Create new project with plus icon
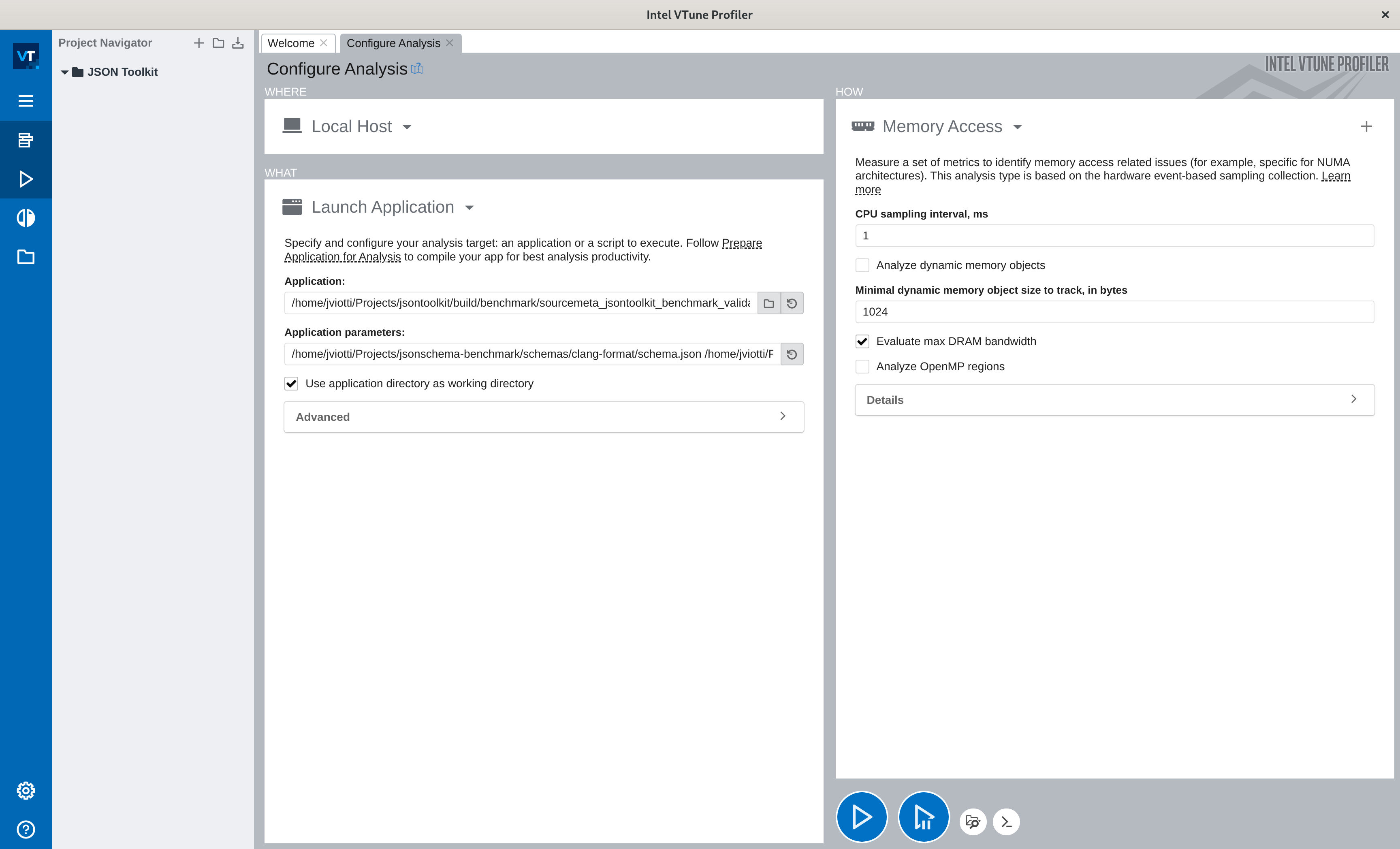This screenshot has width=1400, height=849. 198,43
